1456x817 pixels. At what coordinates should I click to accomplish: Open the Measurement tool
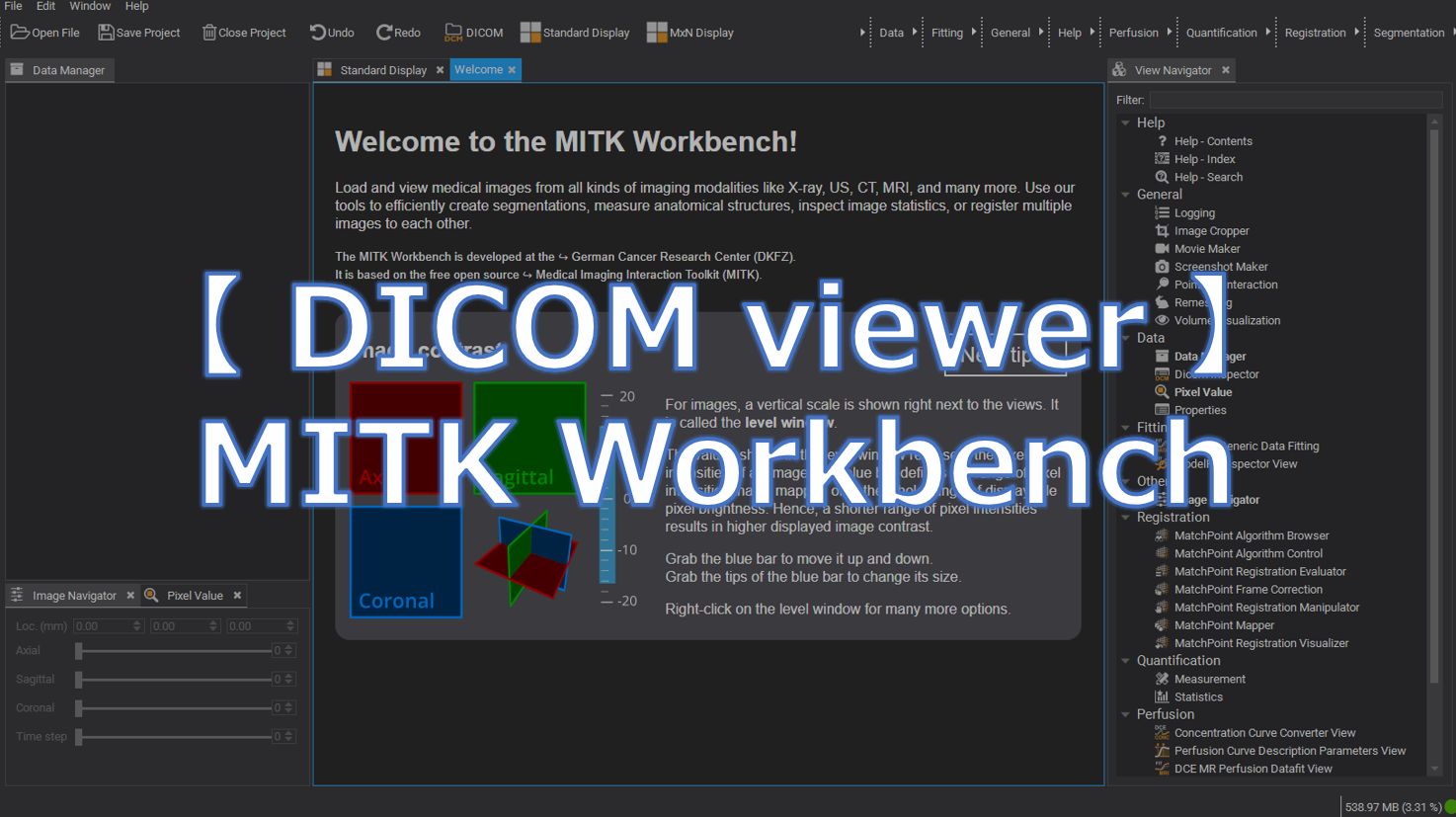click(x=1209, y=679)
